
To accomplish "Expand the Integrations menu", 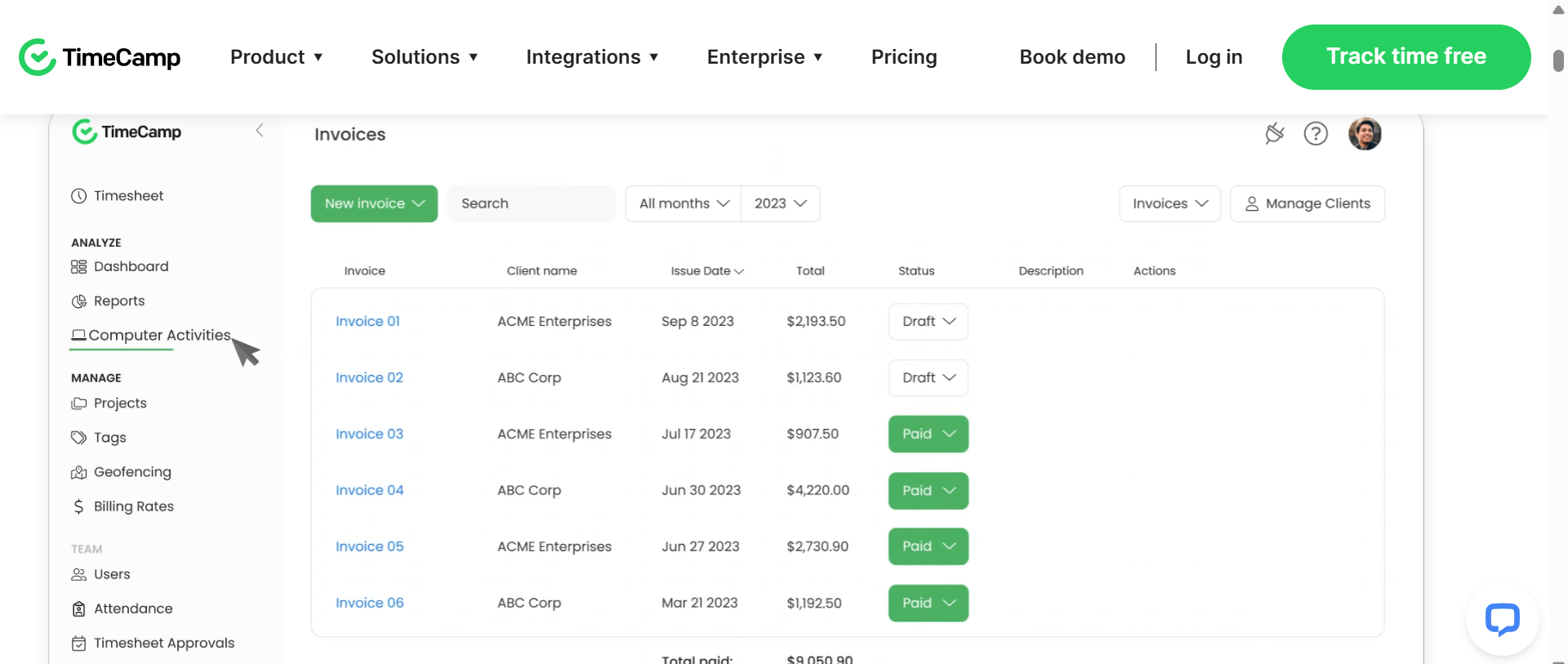I will 592,57.
